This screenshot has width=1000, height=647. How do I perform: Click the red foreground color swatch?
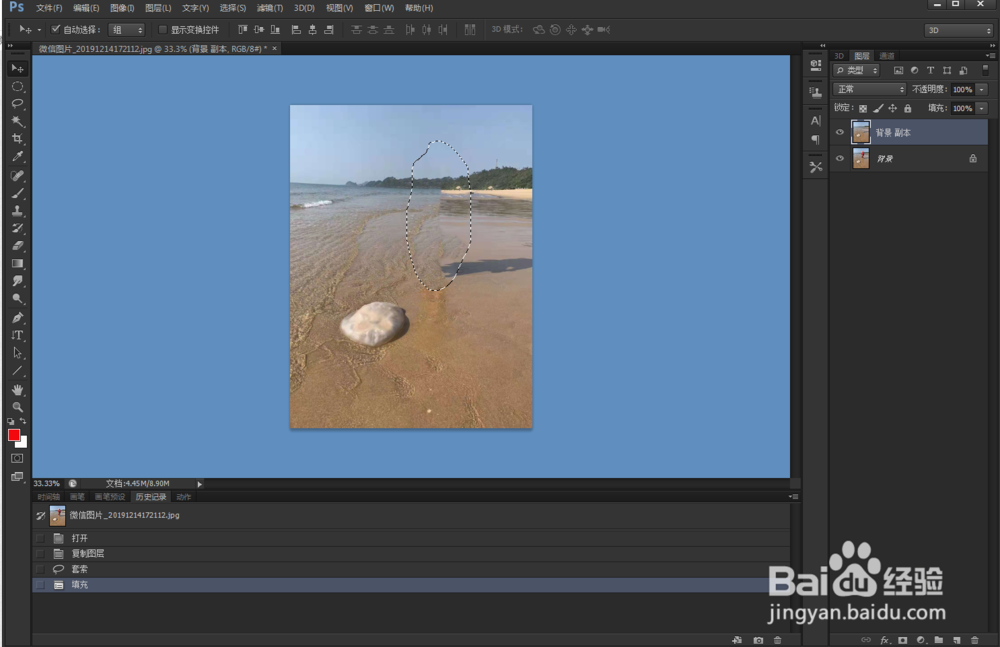point(13,435)
